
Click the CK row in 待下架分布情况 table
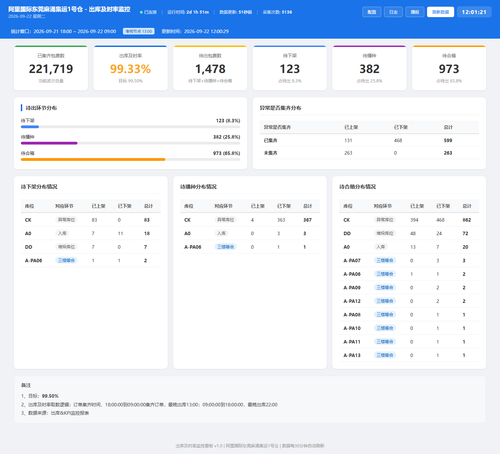tap(91, 220)
